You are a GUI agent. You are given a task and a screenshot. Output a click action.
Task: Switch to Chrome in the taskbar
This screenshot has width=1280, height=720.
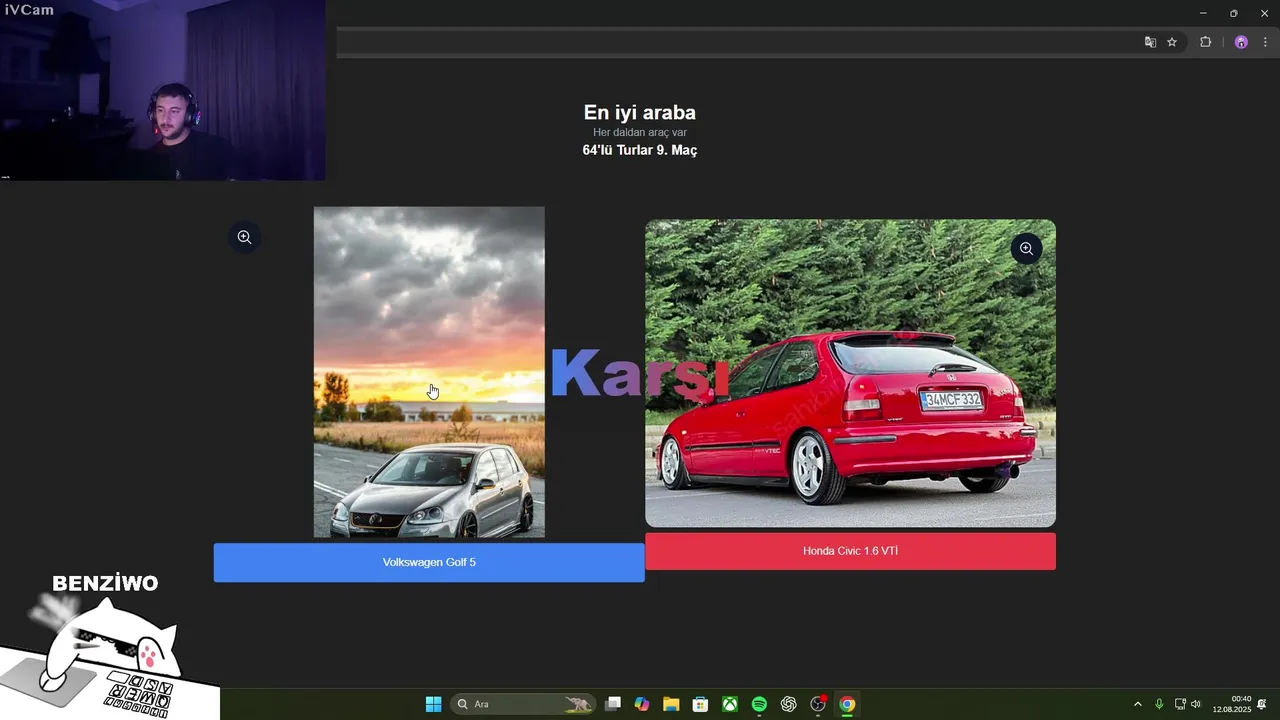pyautogui.click(x=847, y=704)
